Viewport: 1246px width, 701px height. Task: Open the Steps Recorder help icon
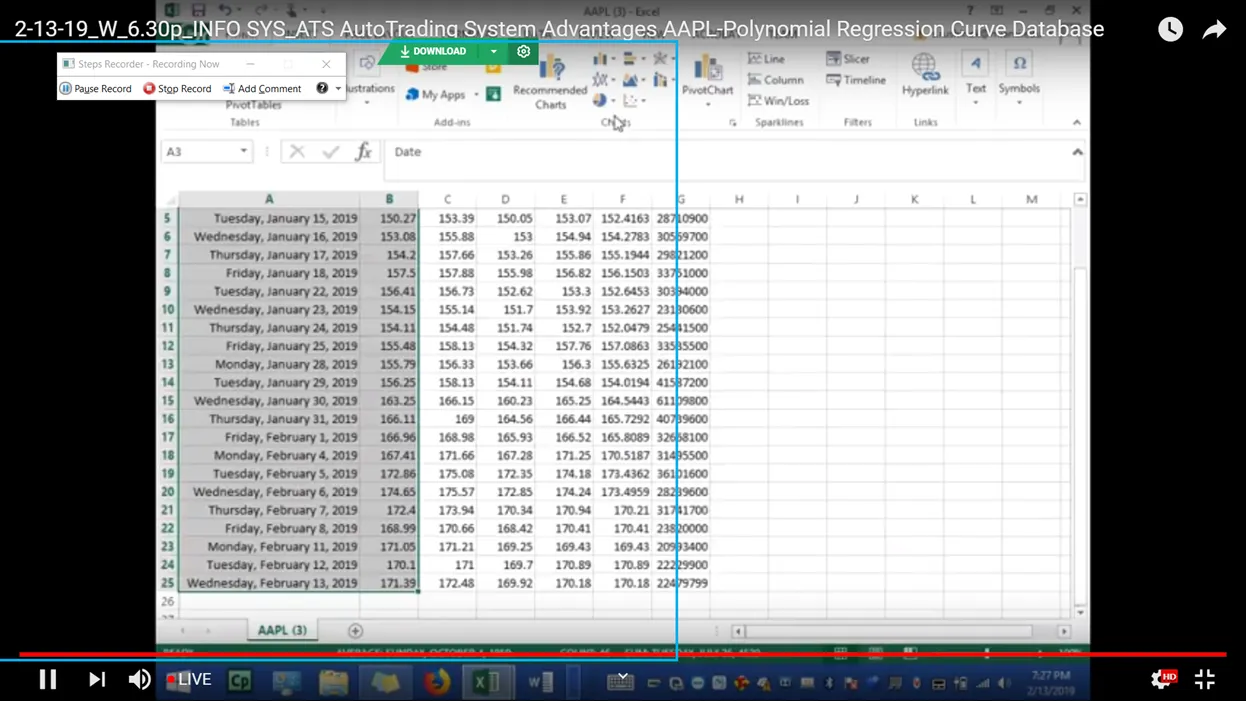pos(322,88)
